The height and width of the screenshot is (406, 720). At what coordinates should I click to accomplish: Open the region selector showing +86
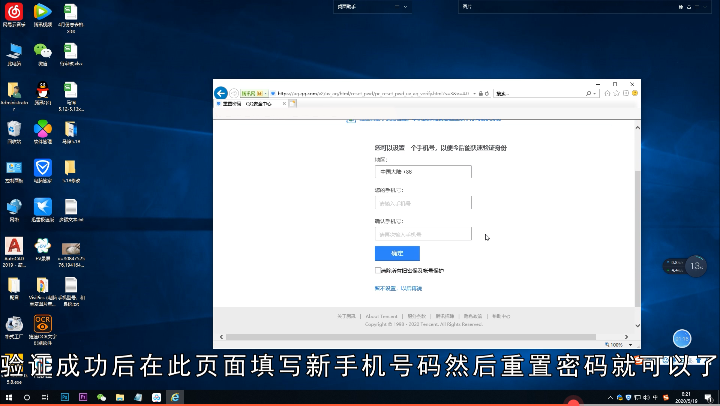point(422,172)
